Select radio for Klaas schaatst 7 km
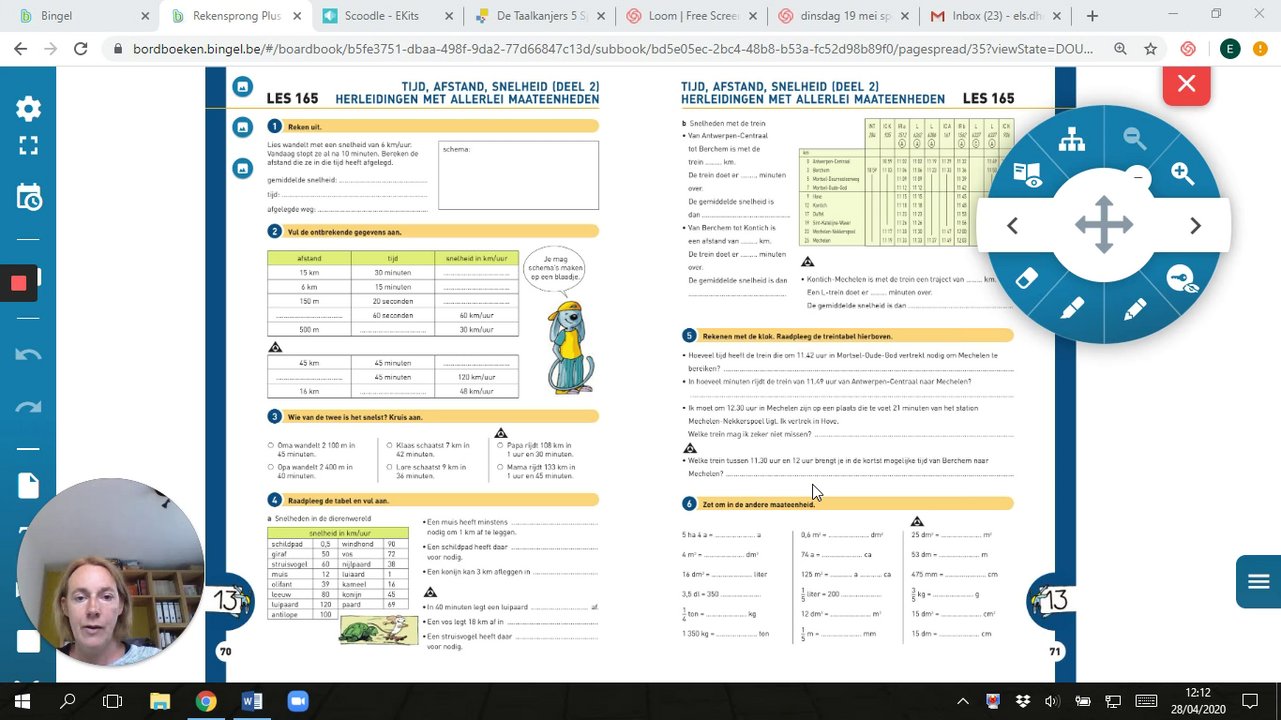The width and height of the screenshot is (1281, 720). point(390,446)
